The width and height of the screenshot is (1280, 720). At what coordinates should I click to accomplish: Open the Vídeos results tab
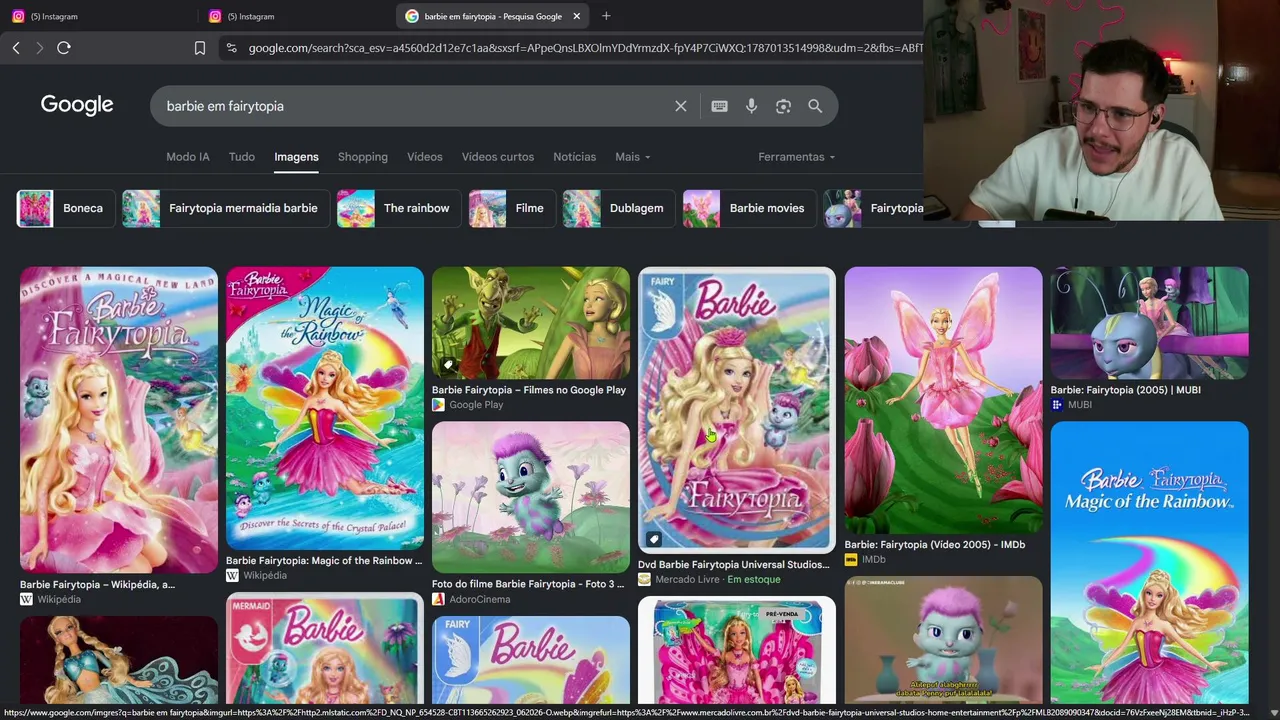pyautogui.click(x=425, y=157)
